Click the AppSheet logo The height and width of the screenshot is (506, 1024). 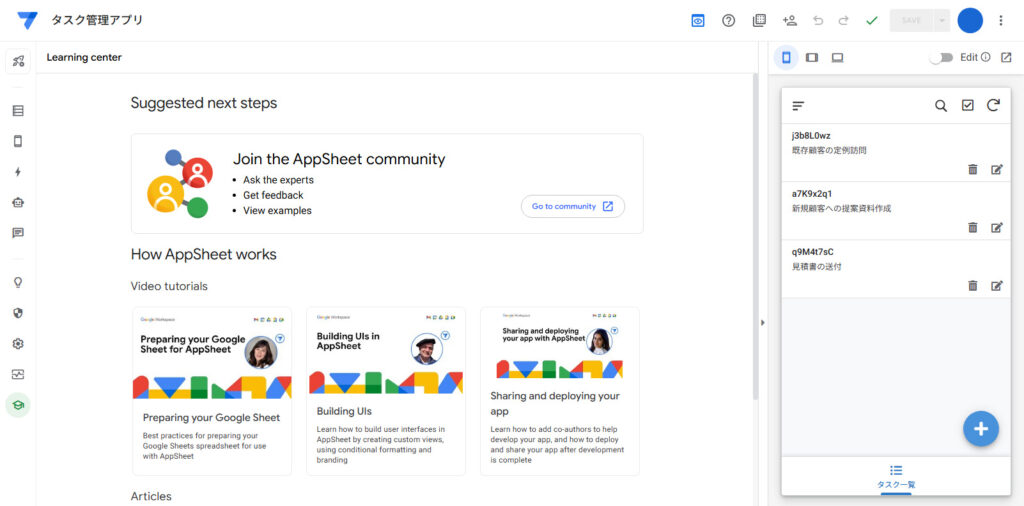(27, 20)
